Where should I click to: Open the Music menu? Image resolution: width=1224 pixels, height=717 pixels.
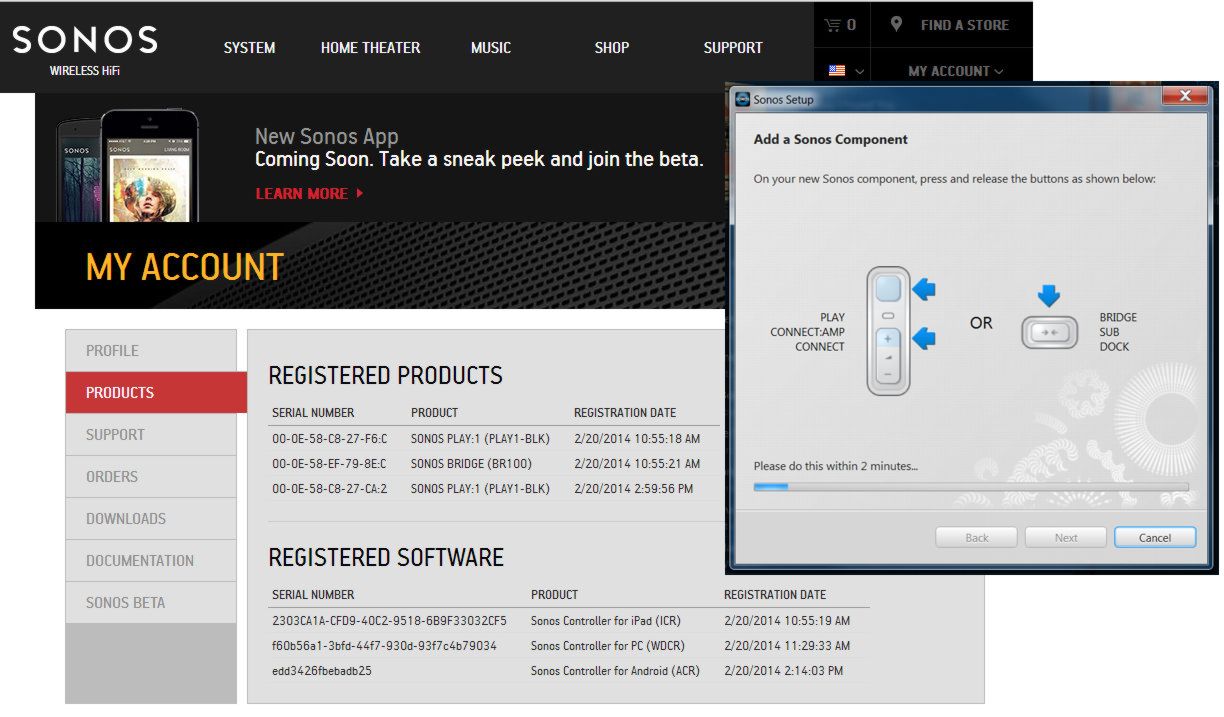coord(491,47)
